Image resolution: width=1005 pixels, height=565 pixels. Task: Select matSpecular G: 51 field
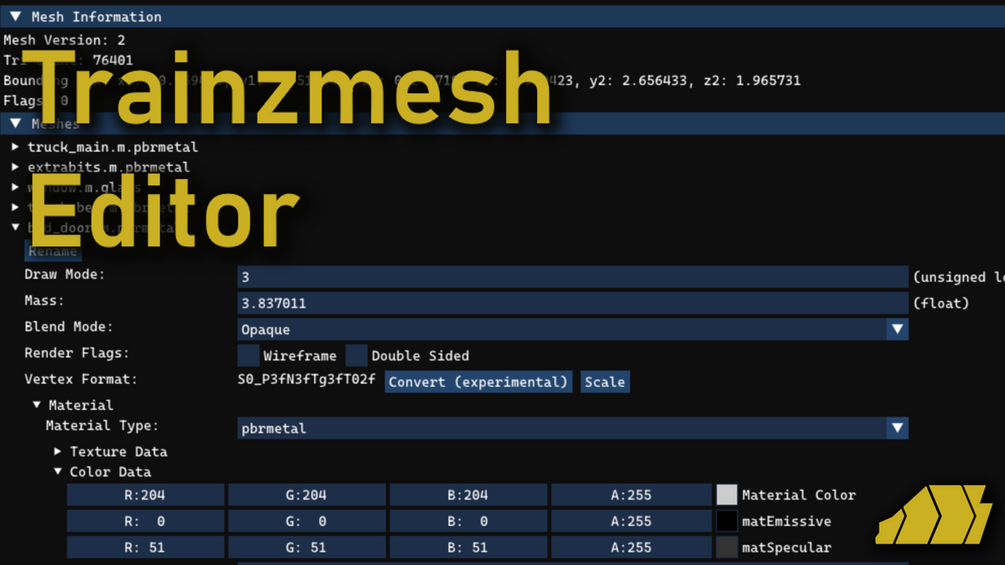tap(307, 547)
